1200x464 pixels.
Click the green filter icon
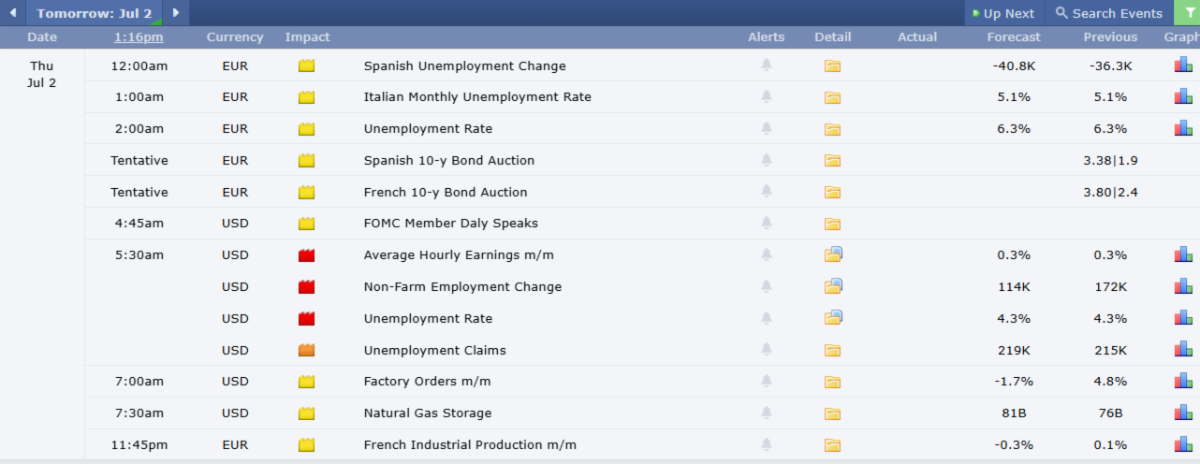point(1187,13)
